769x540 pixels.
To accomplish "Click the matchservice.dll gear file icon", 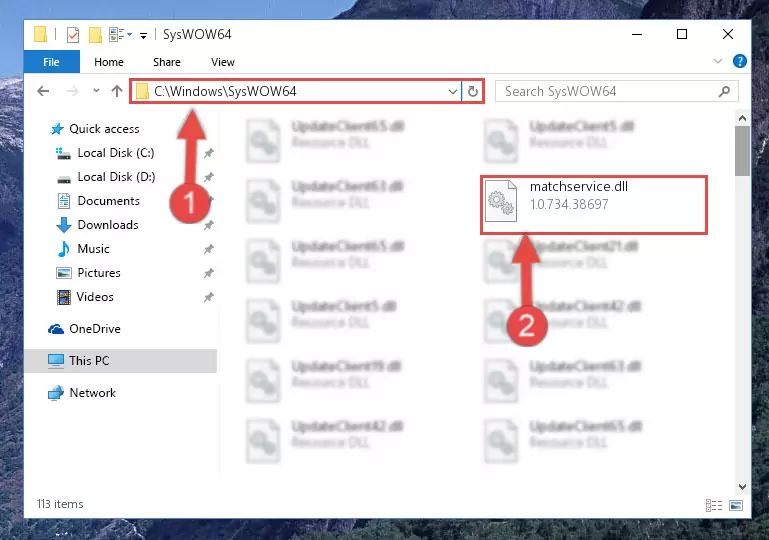I will [x=501, y=201].
